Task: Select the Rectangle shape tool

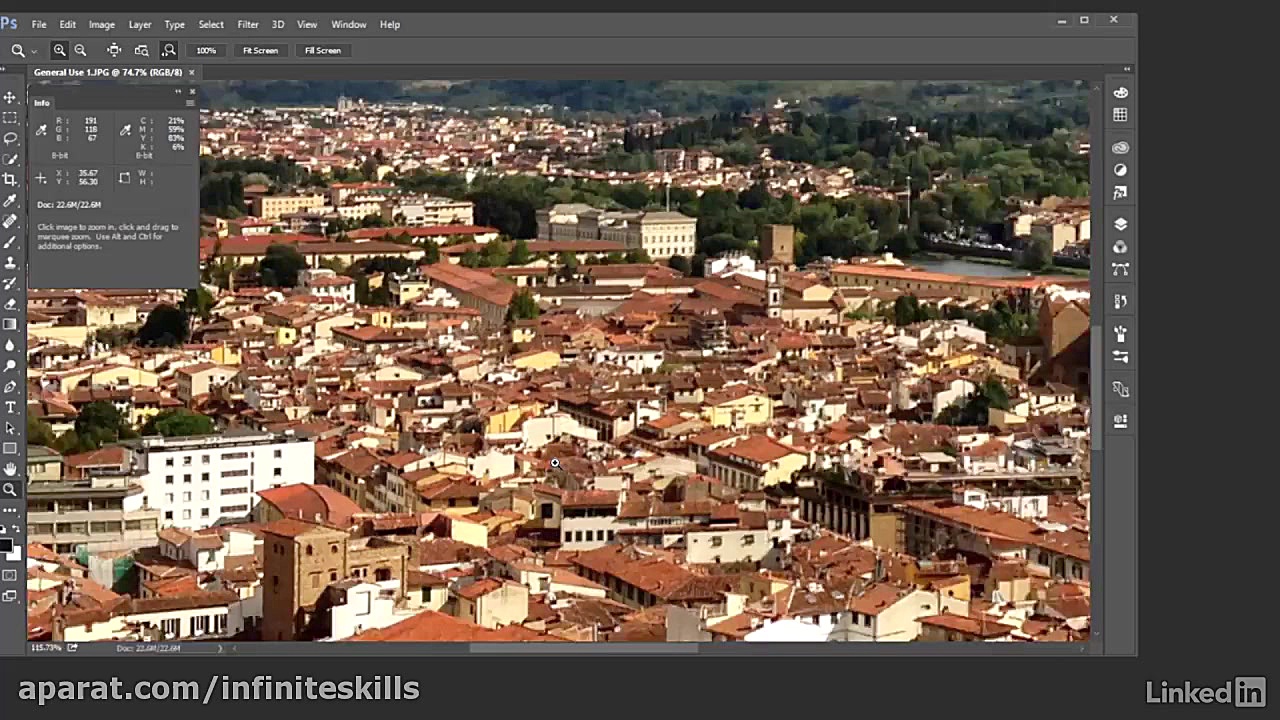Action: point(10,449)
